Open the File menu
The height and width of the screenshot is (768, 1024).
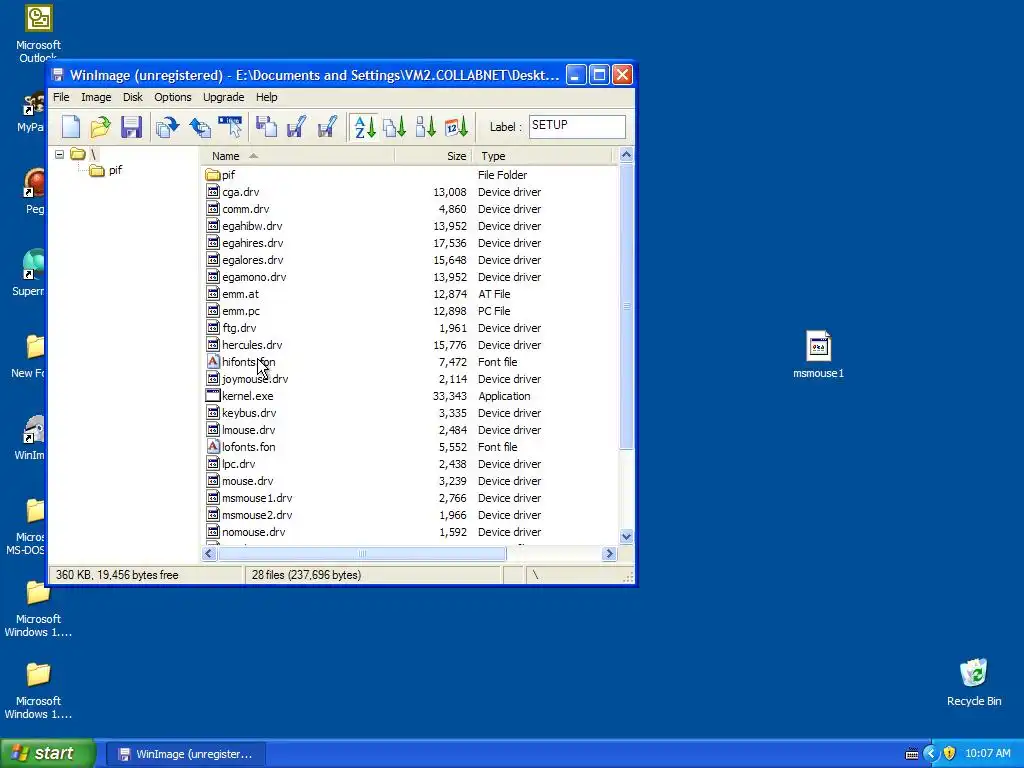click(x=61, y=97)
